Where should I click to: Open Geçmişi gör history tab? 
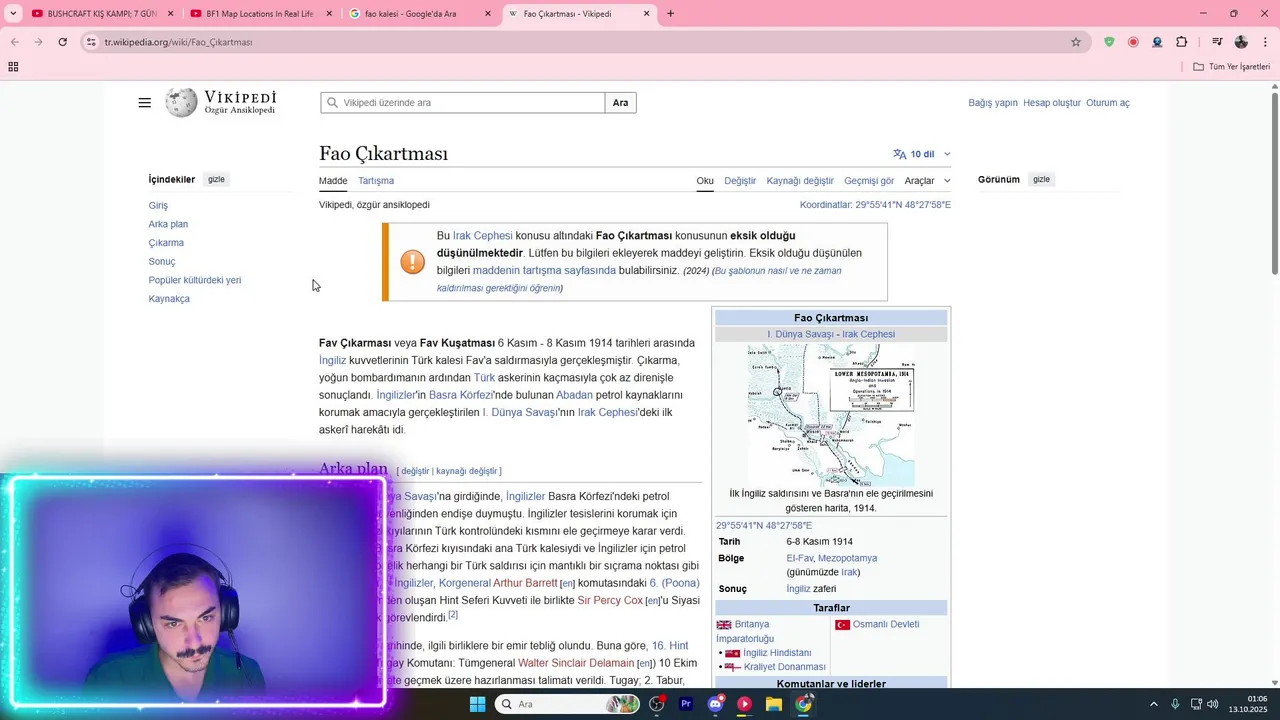click(869, 181)
